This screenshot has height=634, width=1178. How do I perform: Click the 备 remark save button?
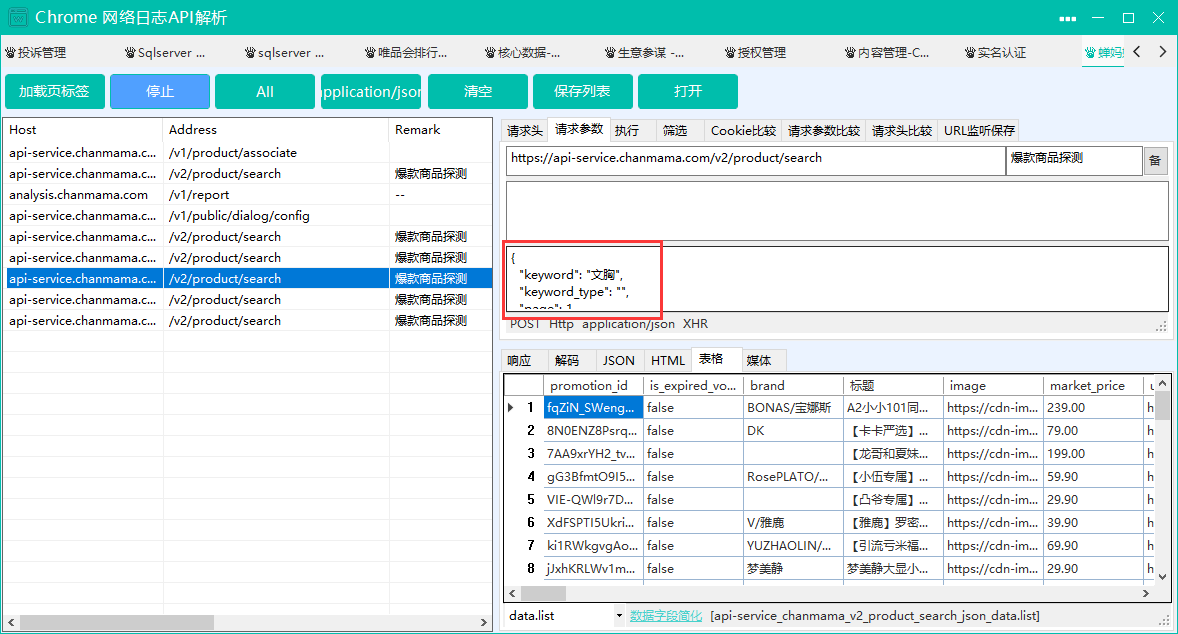(1155, 161)
